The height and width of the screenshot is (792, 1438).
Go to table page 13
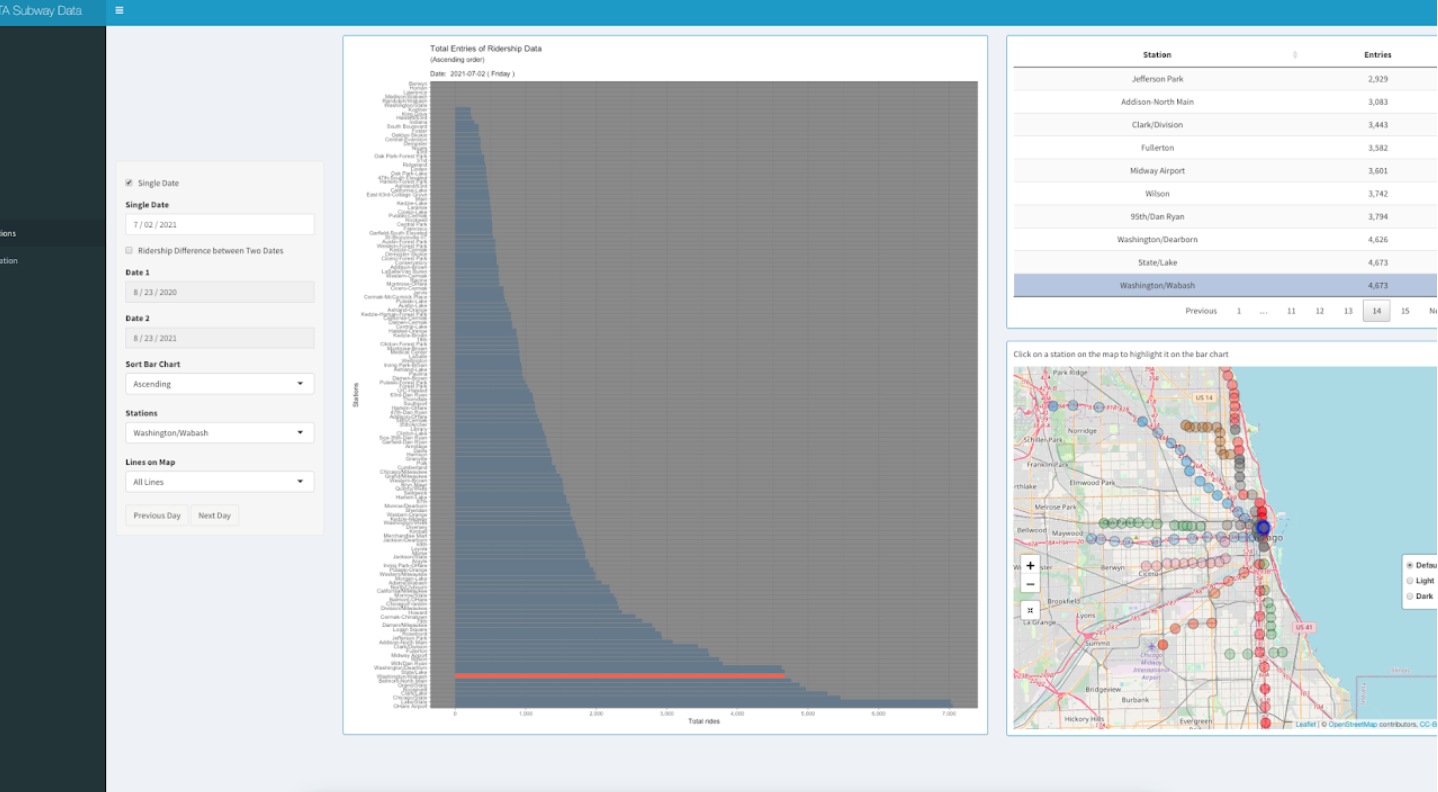coord(1348,311)
